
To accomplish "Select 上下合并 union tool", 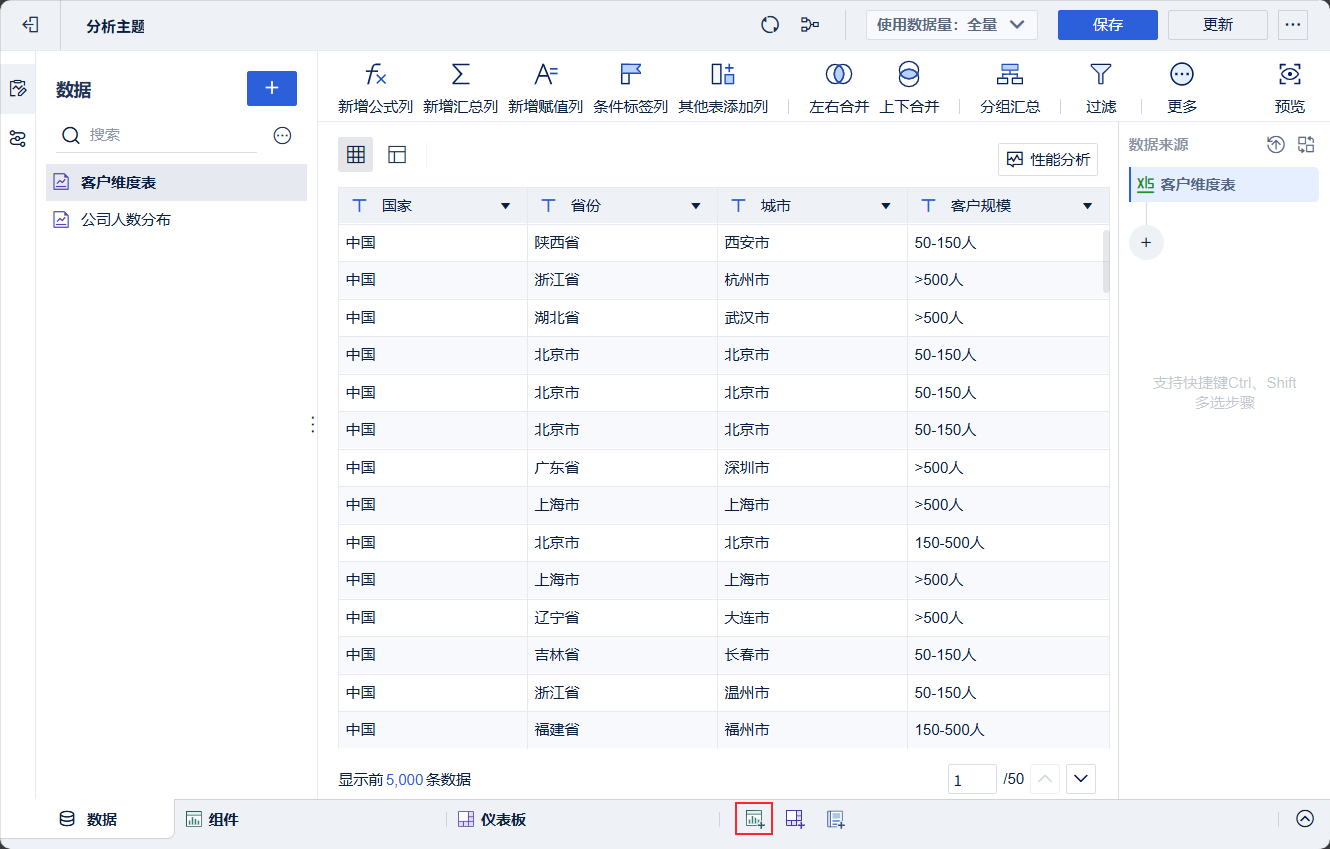I will point(909,88).
